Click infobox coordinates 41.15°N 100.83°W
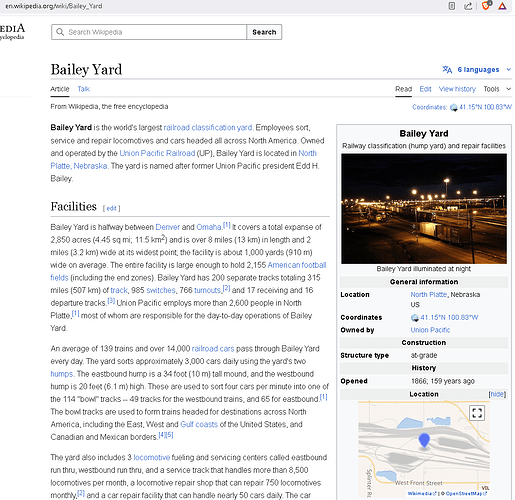The width and height of the screenshot is (515, 500). pos(449,317)
